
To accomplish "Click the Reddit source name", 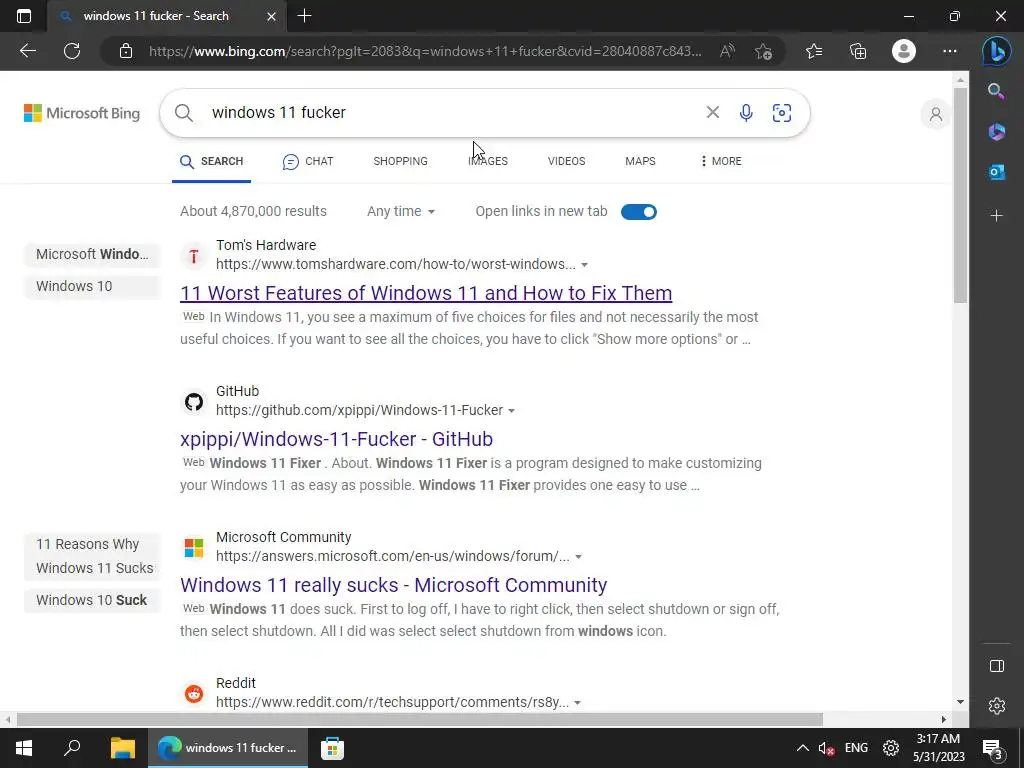I will coord(236,682).
